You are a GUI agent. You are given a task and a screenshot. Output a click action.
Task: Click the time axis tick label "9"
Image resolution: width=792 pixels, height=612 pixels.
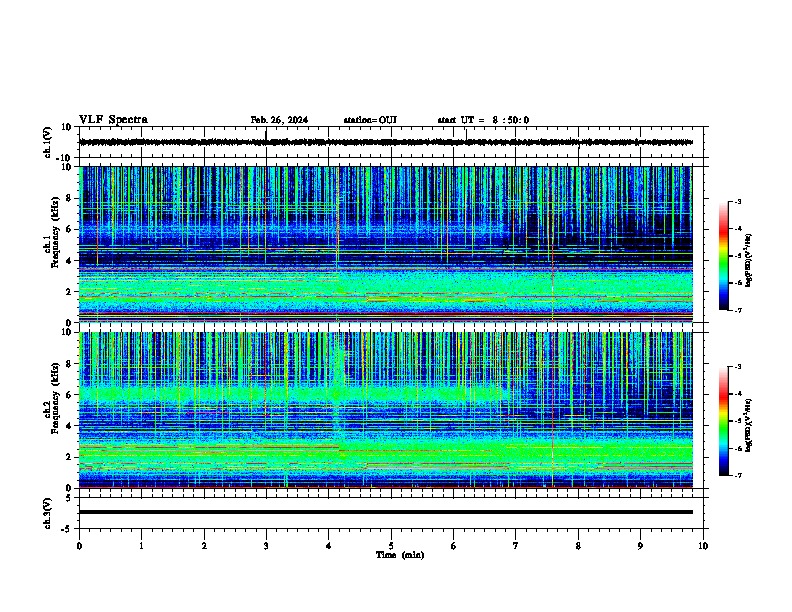tap(640, 546)
